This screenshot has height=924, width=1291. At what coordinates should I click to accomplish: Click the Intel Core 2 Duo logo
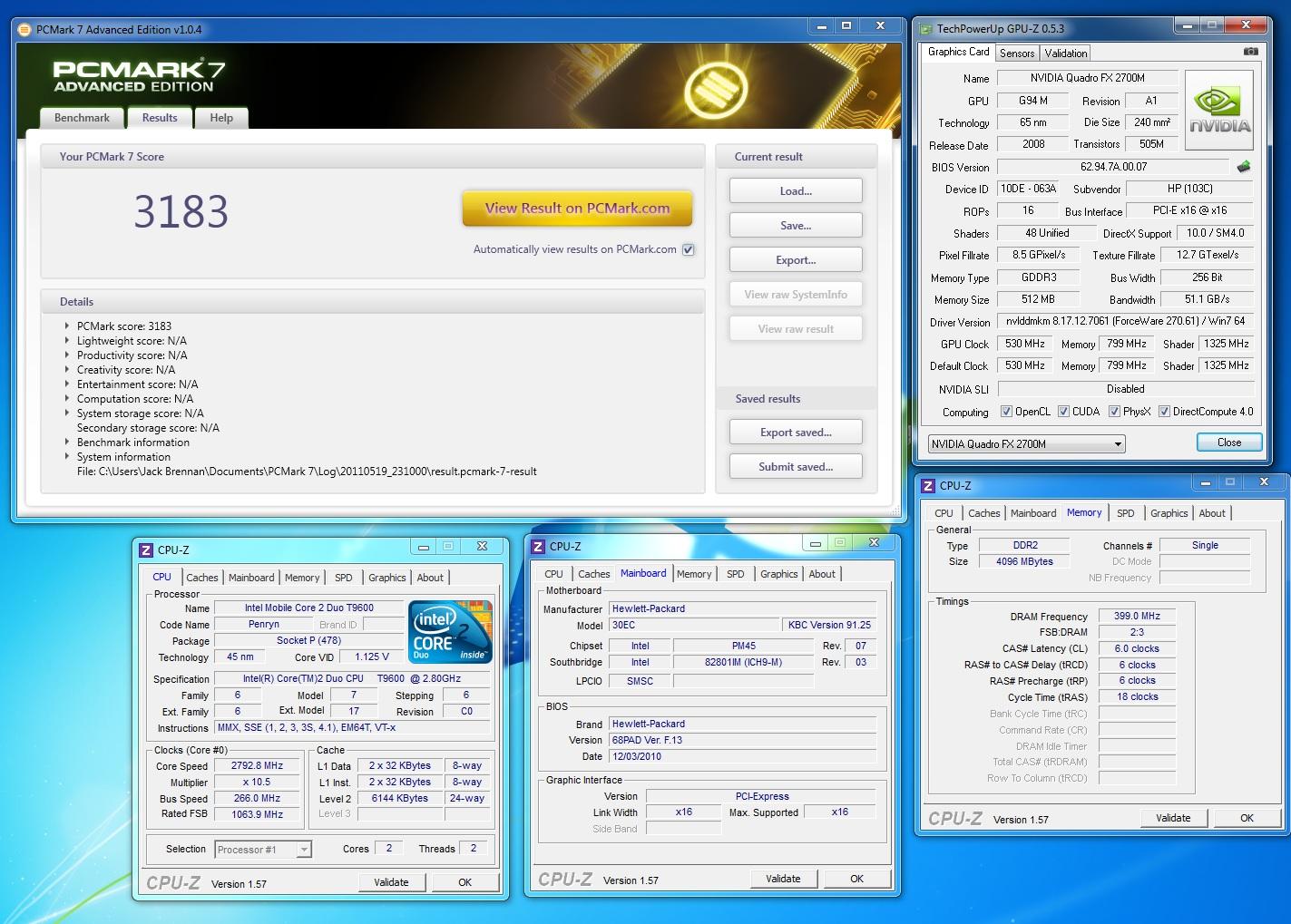(x=450, y=631)
